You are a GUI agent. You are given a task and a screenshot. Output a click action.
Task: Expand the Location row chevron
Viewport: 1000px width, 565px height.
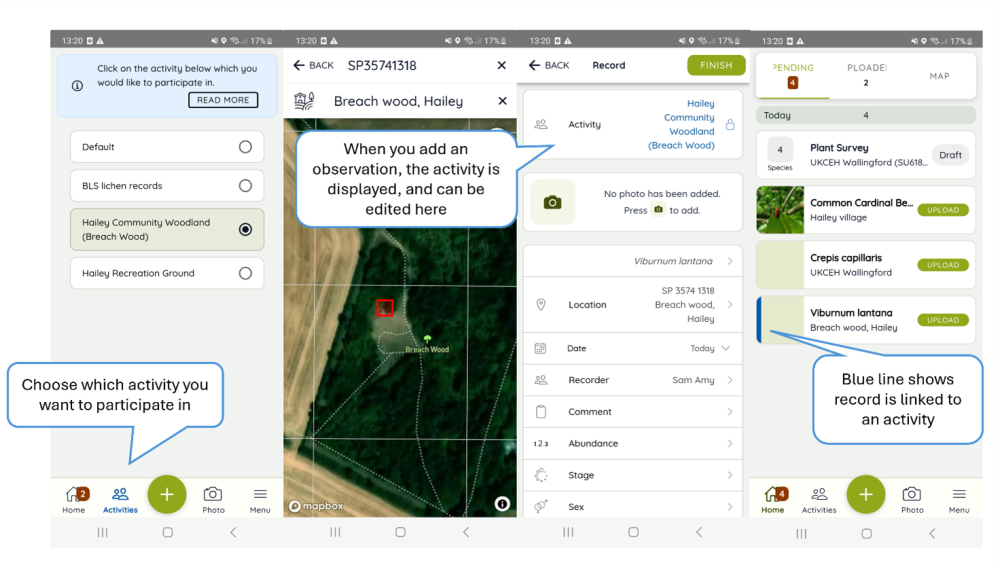pyautogui.click(x=730, y=304)
